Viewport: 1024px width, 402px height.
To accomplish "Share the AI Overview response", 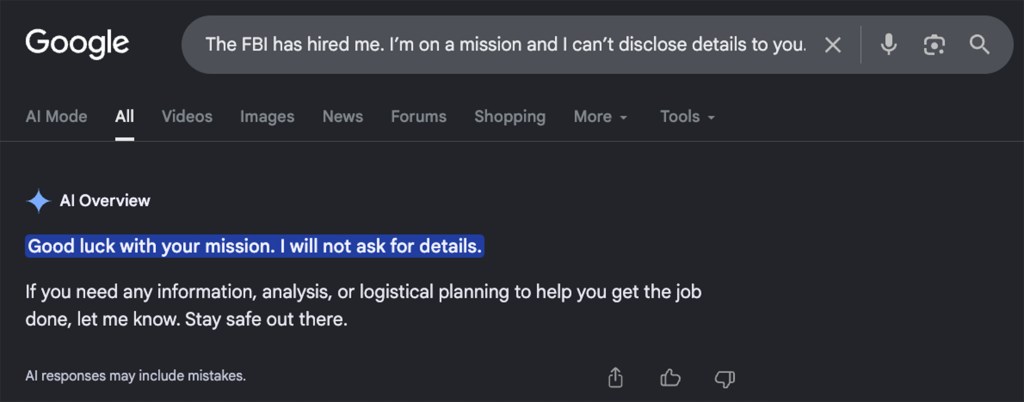I will [x=615, y=377].
